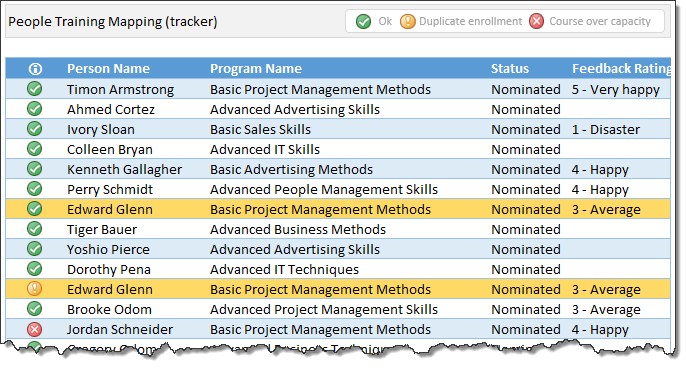Click Advanced IT Techniques program cell

point(284,270)
